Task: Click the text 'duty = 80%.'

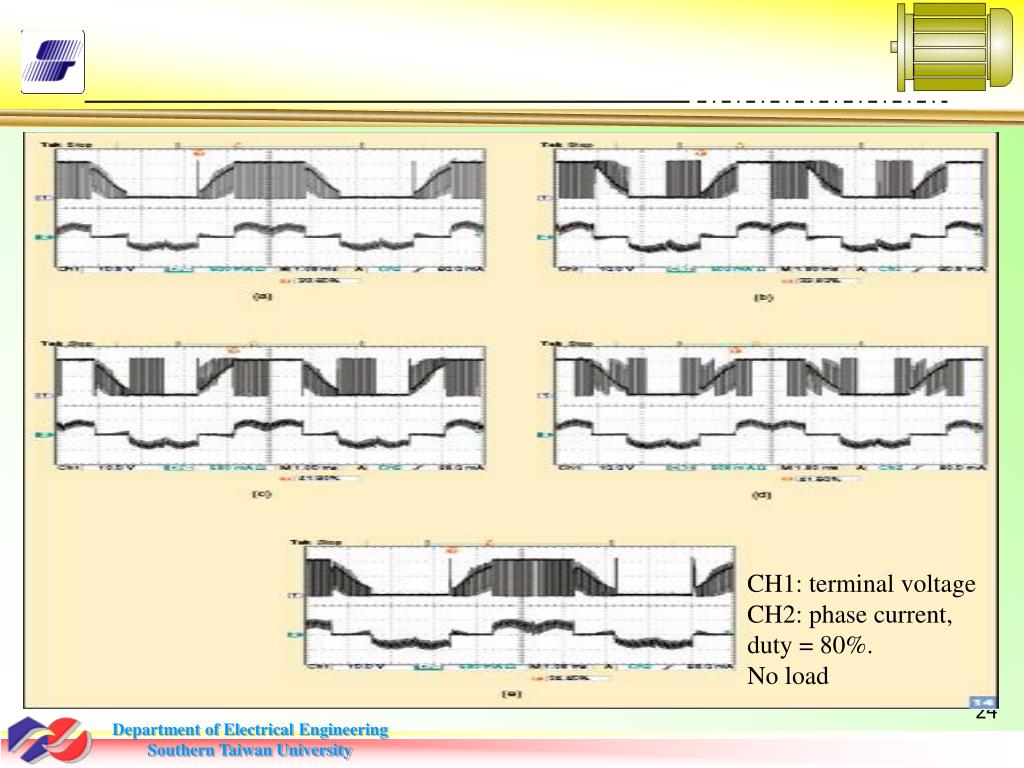Action: [x=810, y=645]
